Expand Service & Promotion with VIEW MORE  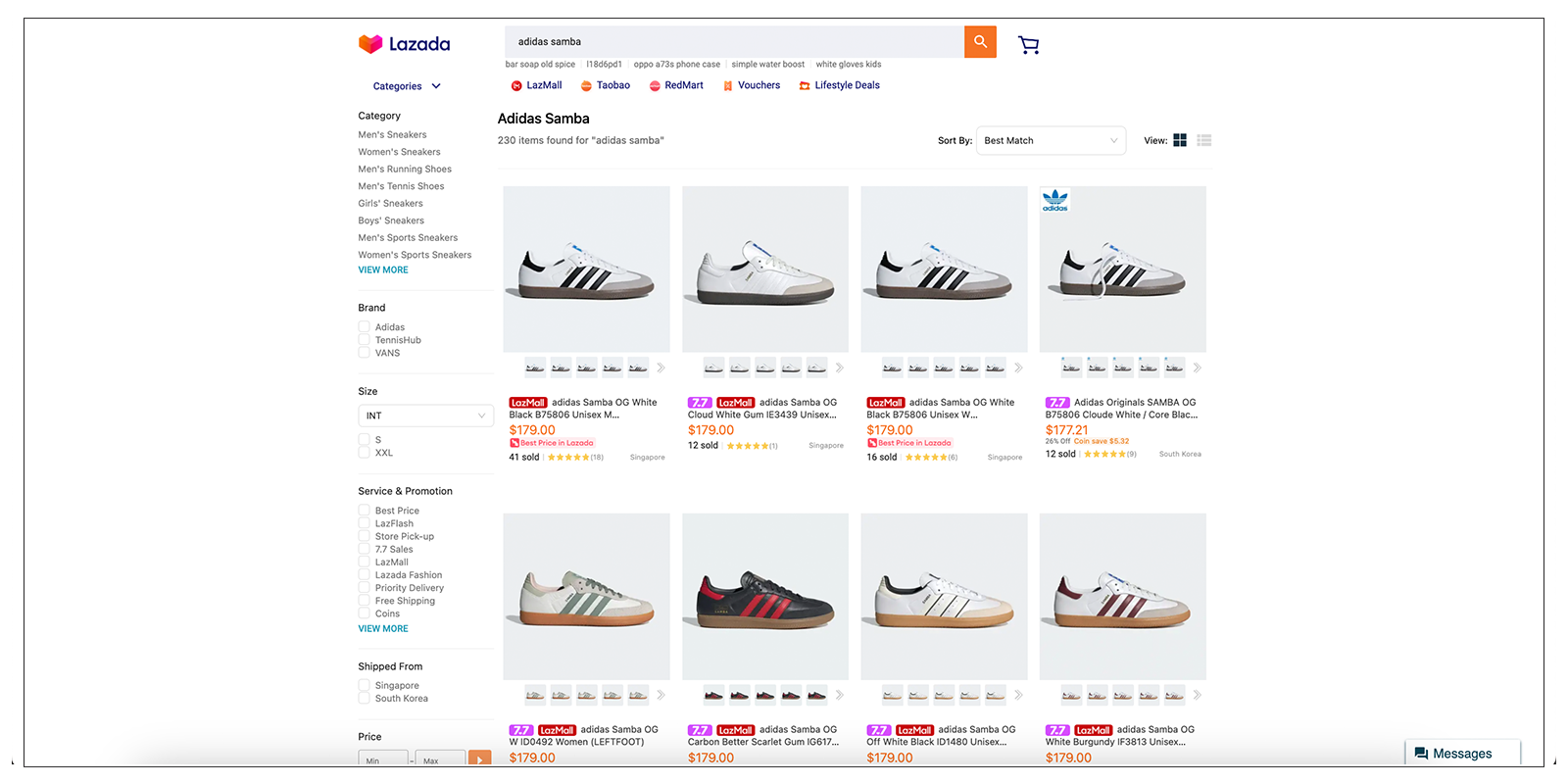click(x=383, y=628)
